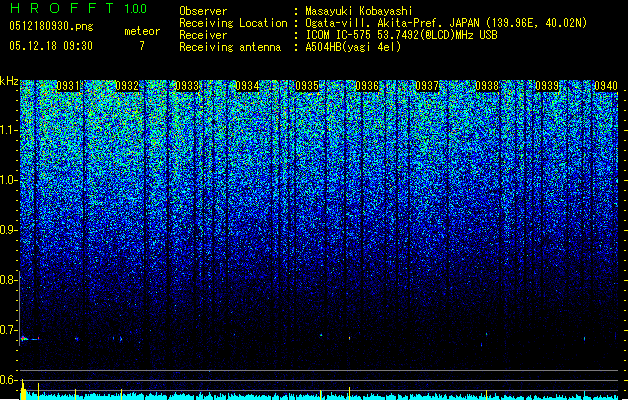Click the date 05.12.18 09:30
Screen dimensions: 629x400
[x=51, y=46]
